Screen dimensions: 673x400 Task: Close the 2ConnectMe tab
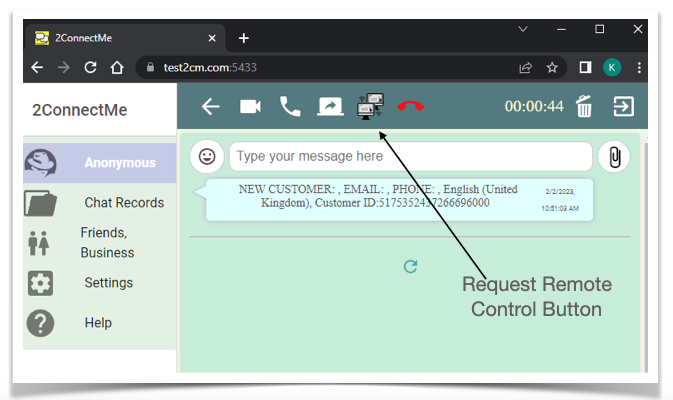pyautogui.click(x=212, y=39)
